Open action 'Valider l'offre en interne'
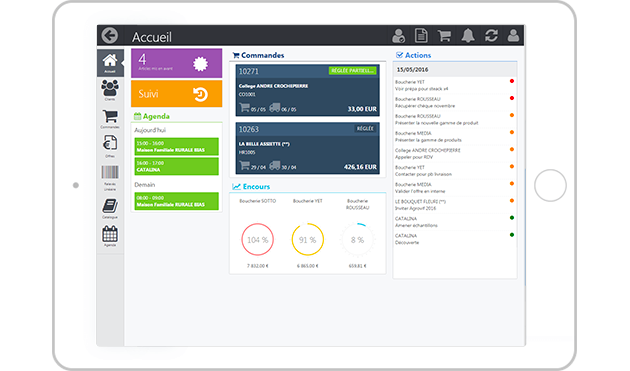The height and width of the screenshot is (371, 630). click(x=455, y=188)
